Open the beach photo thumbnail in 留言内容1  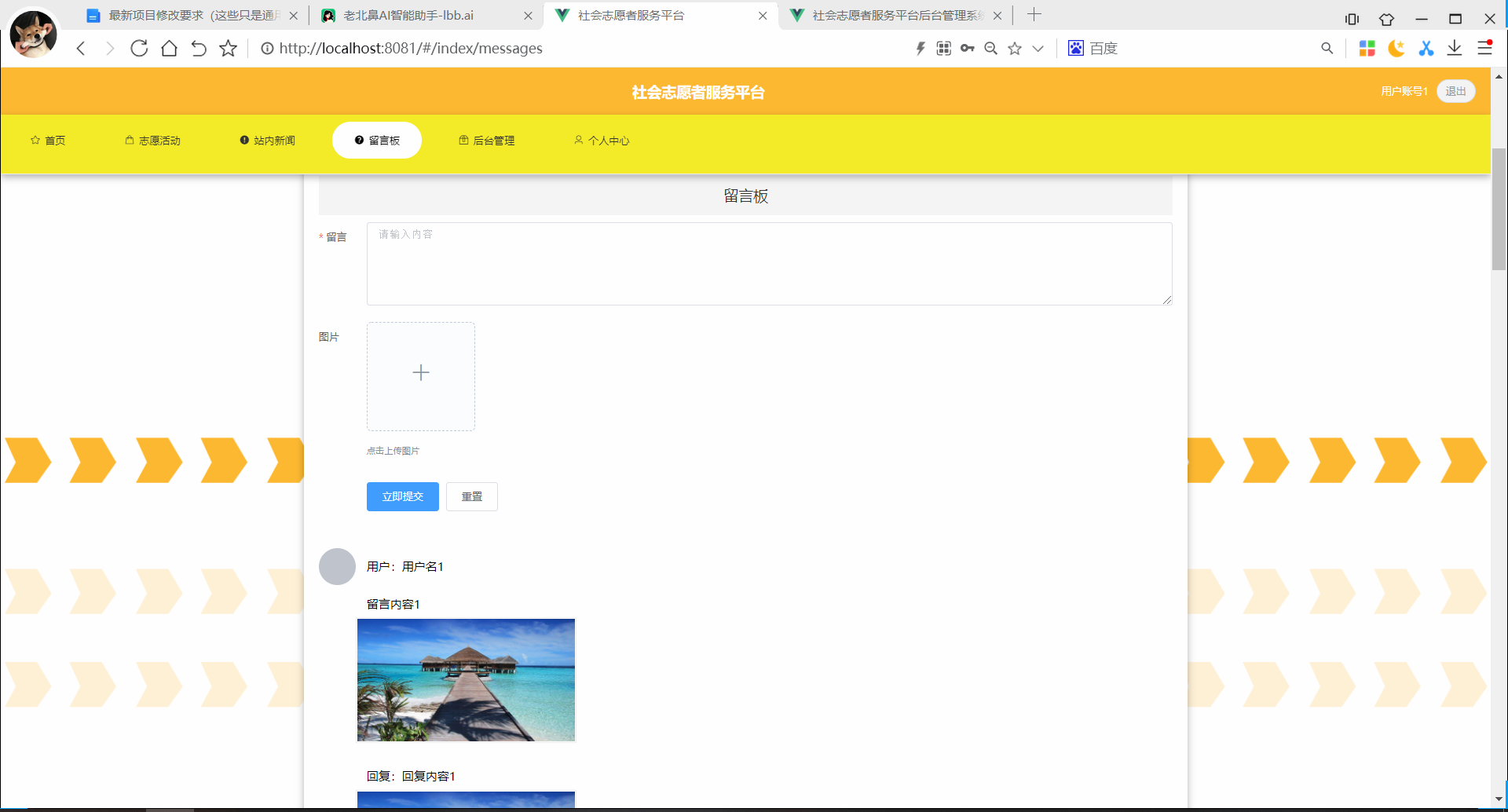click(x=466, y=680)
